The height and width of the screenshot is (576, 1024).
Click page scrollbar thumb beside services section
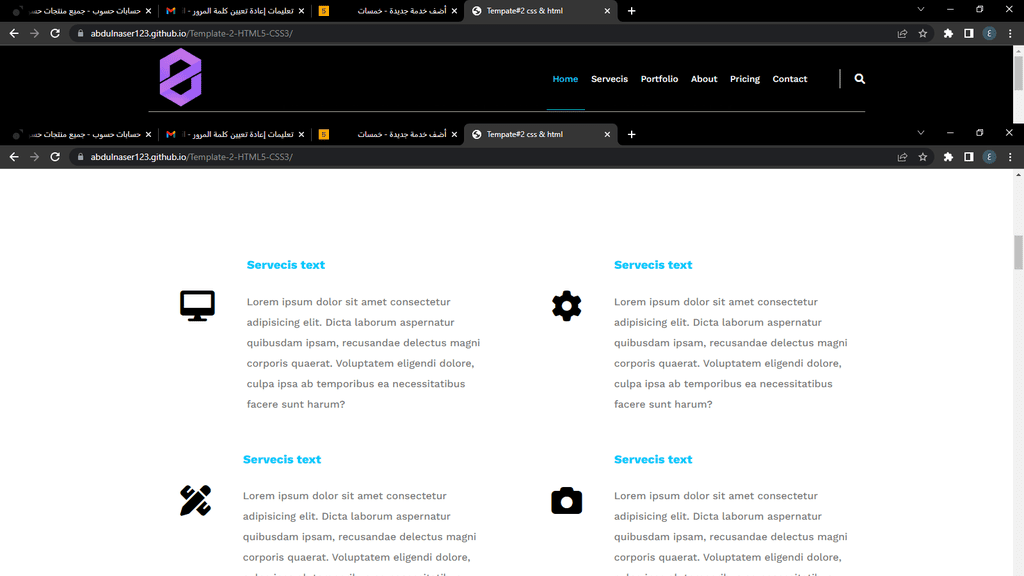(x=1018, y=252)
